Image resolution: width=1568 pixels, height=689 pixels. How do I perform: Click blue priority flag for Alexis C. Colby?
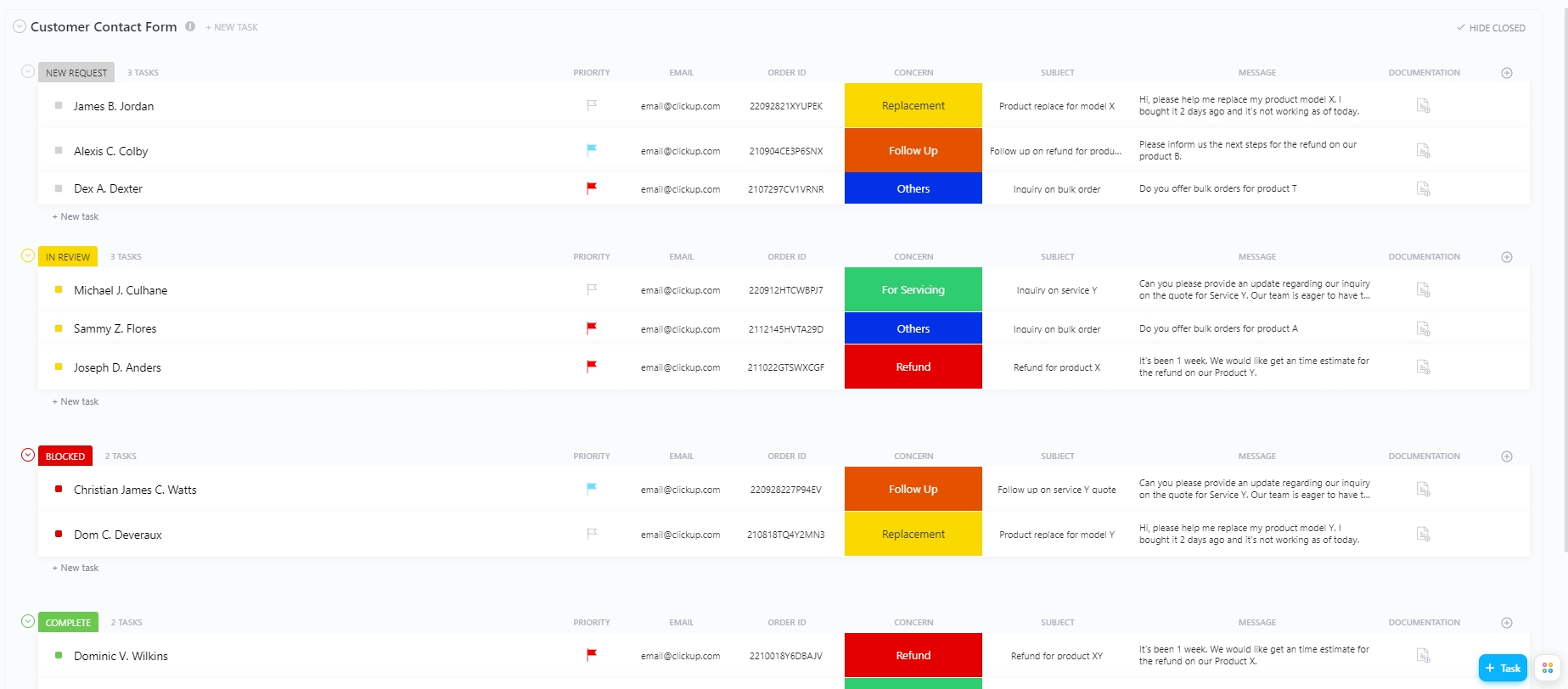click(x=592, y=150)
